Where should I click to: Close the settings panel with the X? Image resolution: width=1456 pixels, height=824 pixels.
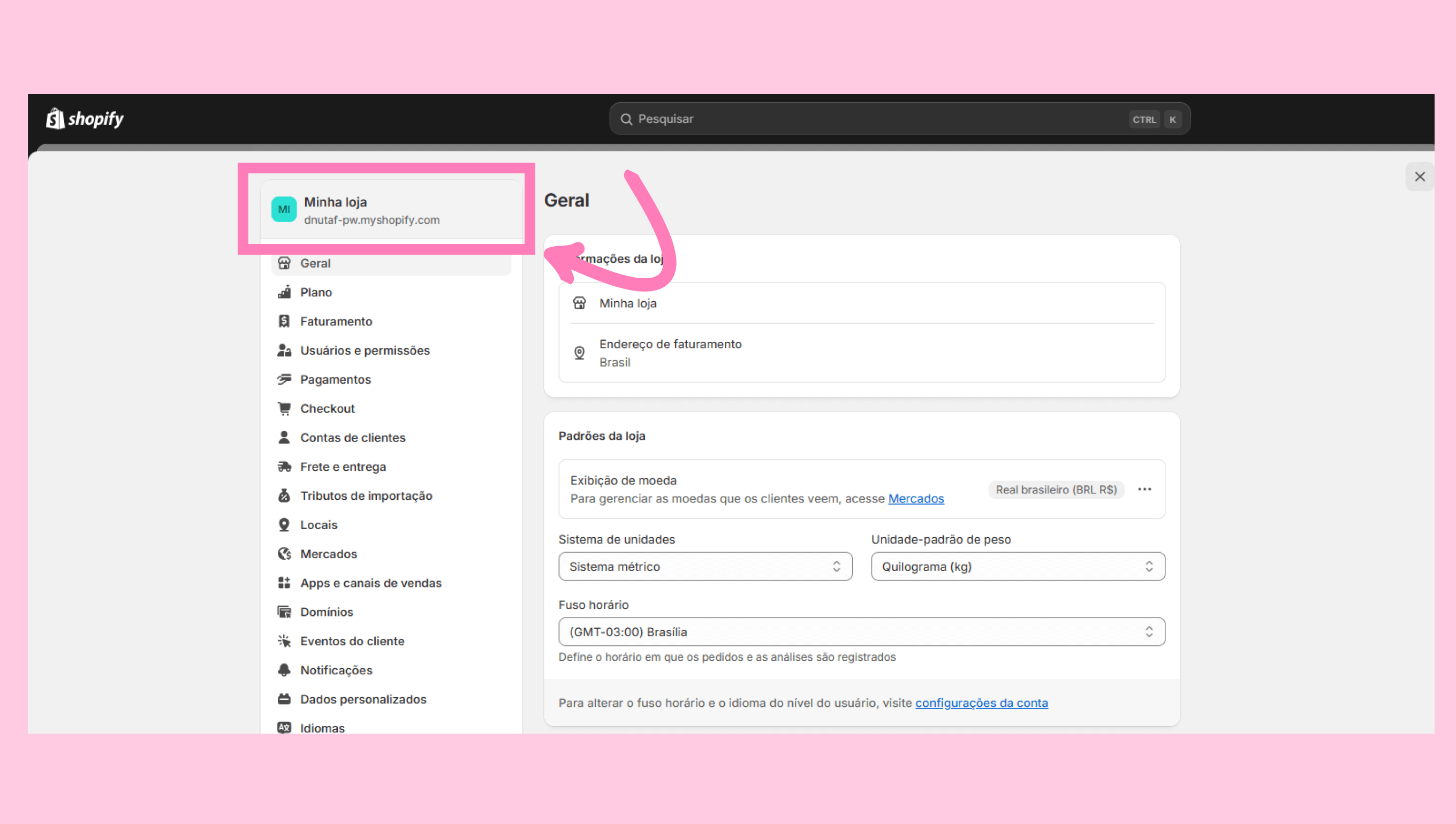[1419, 177]
